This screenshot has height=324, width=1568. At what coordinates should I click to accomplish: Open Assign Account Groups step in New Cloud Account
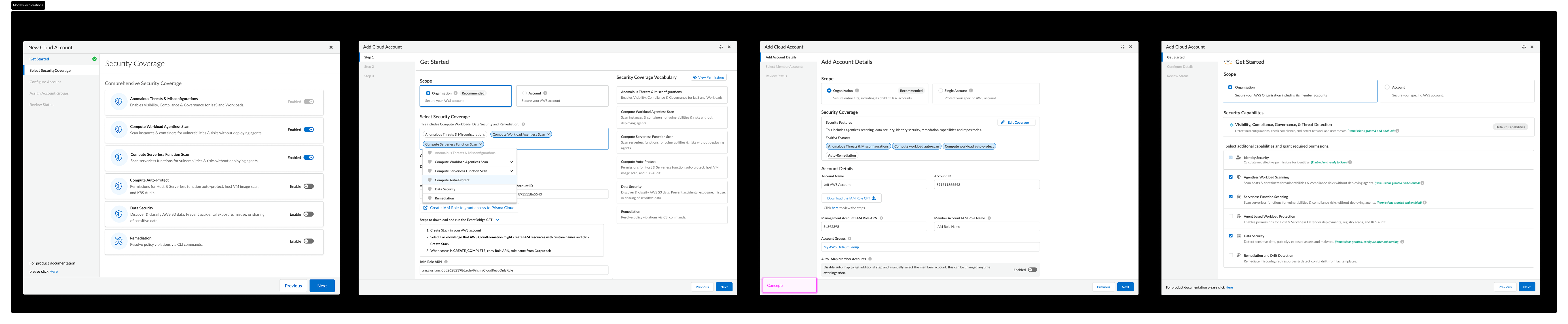pyautogui.click(x=49, y=93)
